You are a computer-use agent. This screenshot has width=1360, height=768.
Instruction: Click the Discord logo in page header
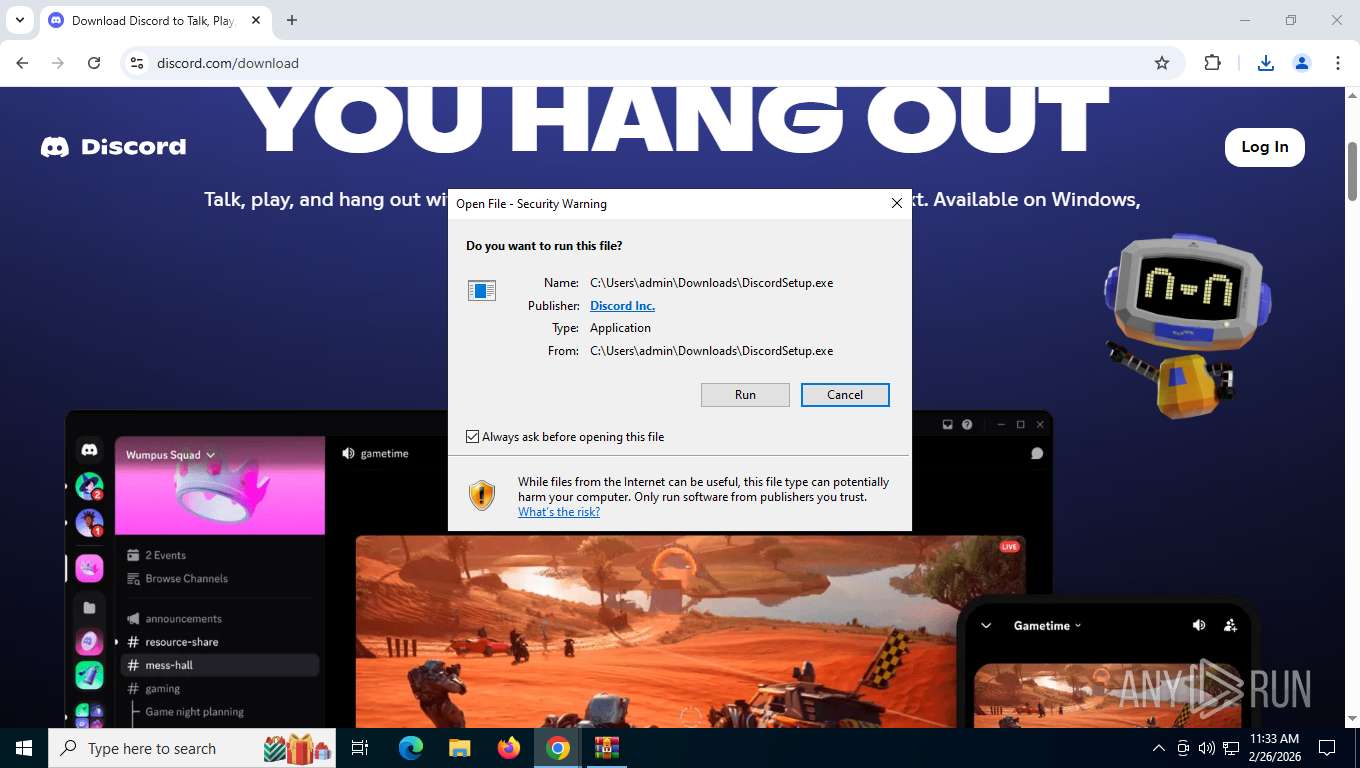[113, 147]
